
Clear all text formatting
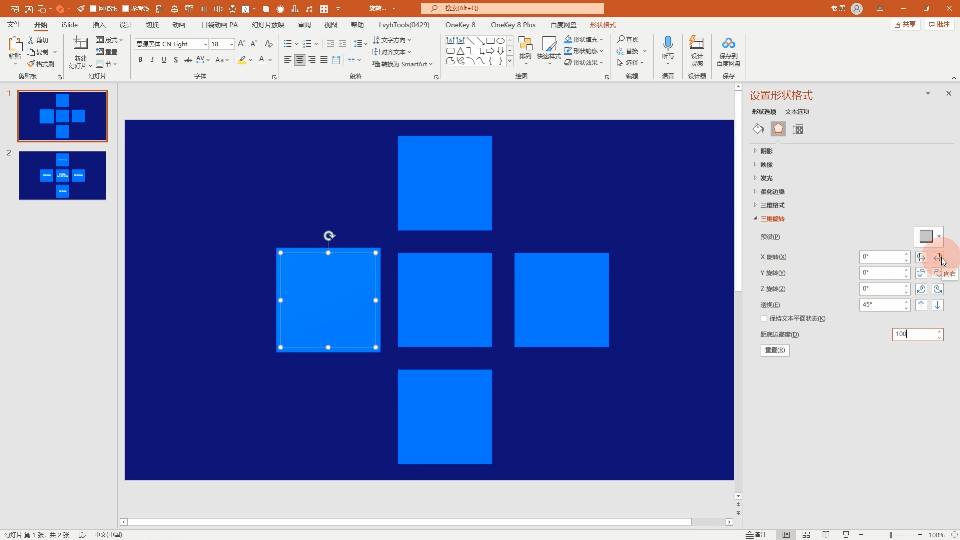point(268,44)
